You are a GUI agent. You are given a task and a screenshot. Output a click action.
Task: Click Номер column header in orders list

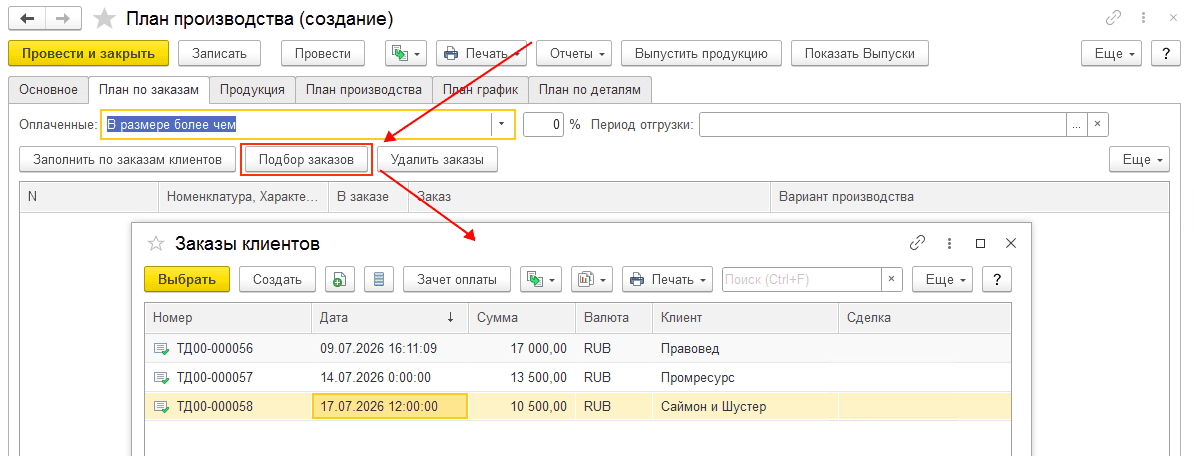(x=228, y=317)
